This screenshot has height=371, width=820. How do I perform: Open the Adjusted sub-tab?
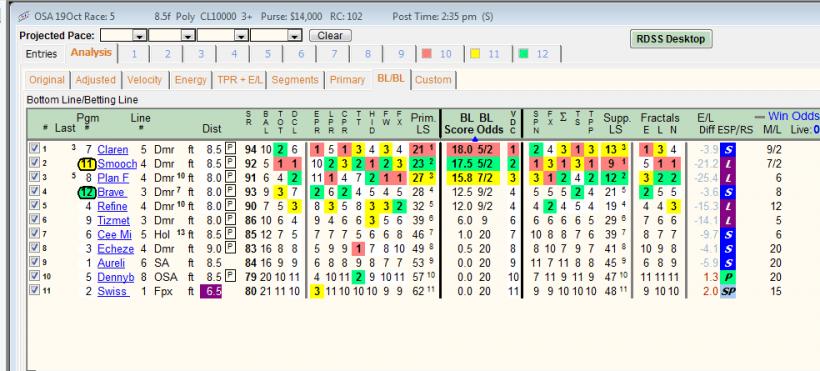95,80
